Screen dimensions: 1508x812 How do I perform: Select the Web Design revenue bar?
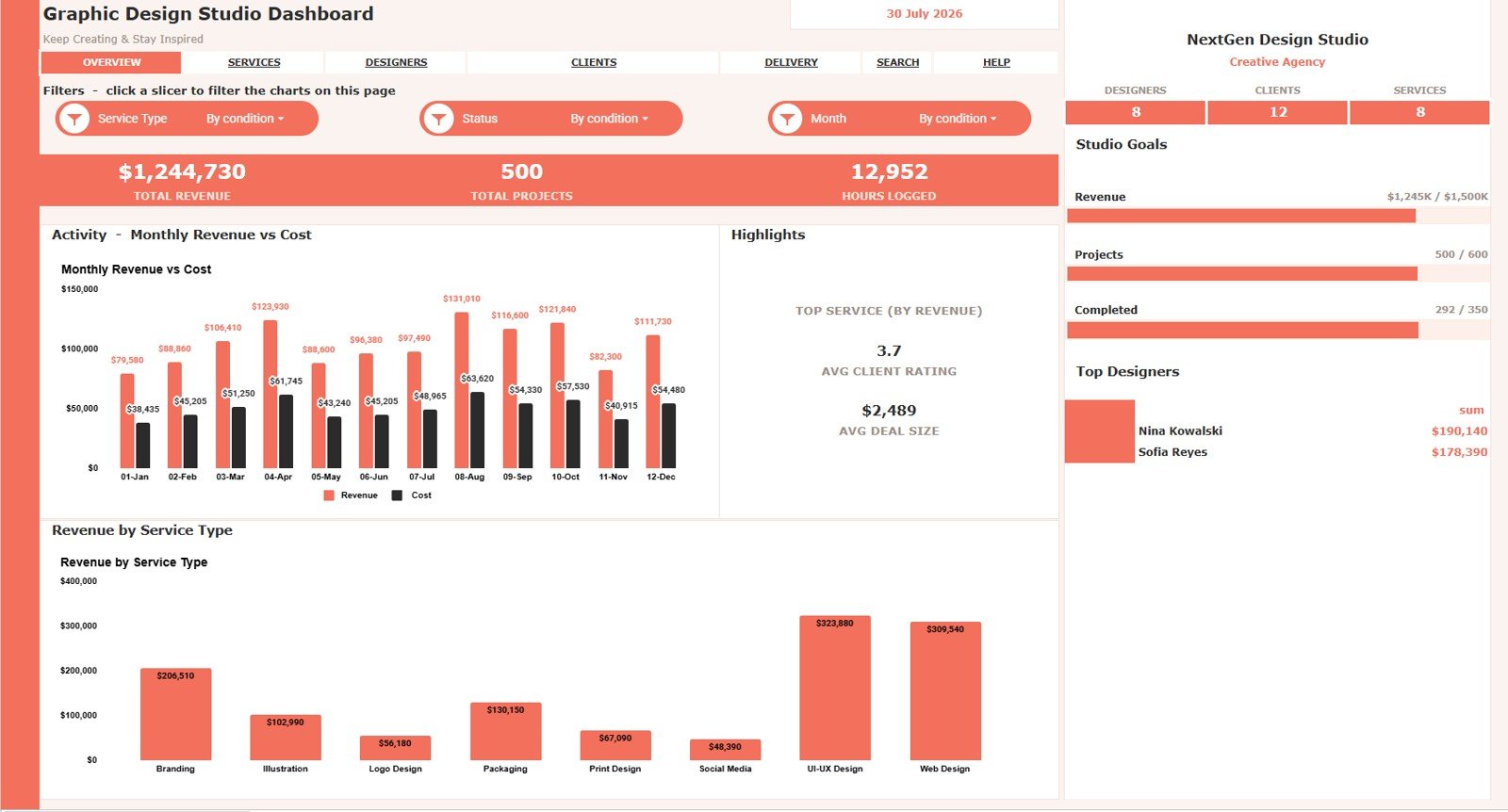pos(945,690)
